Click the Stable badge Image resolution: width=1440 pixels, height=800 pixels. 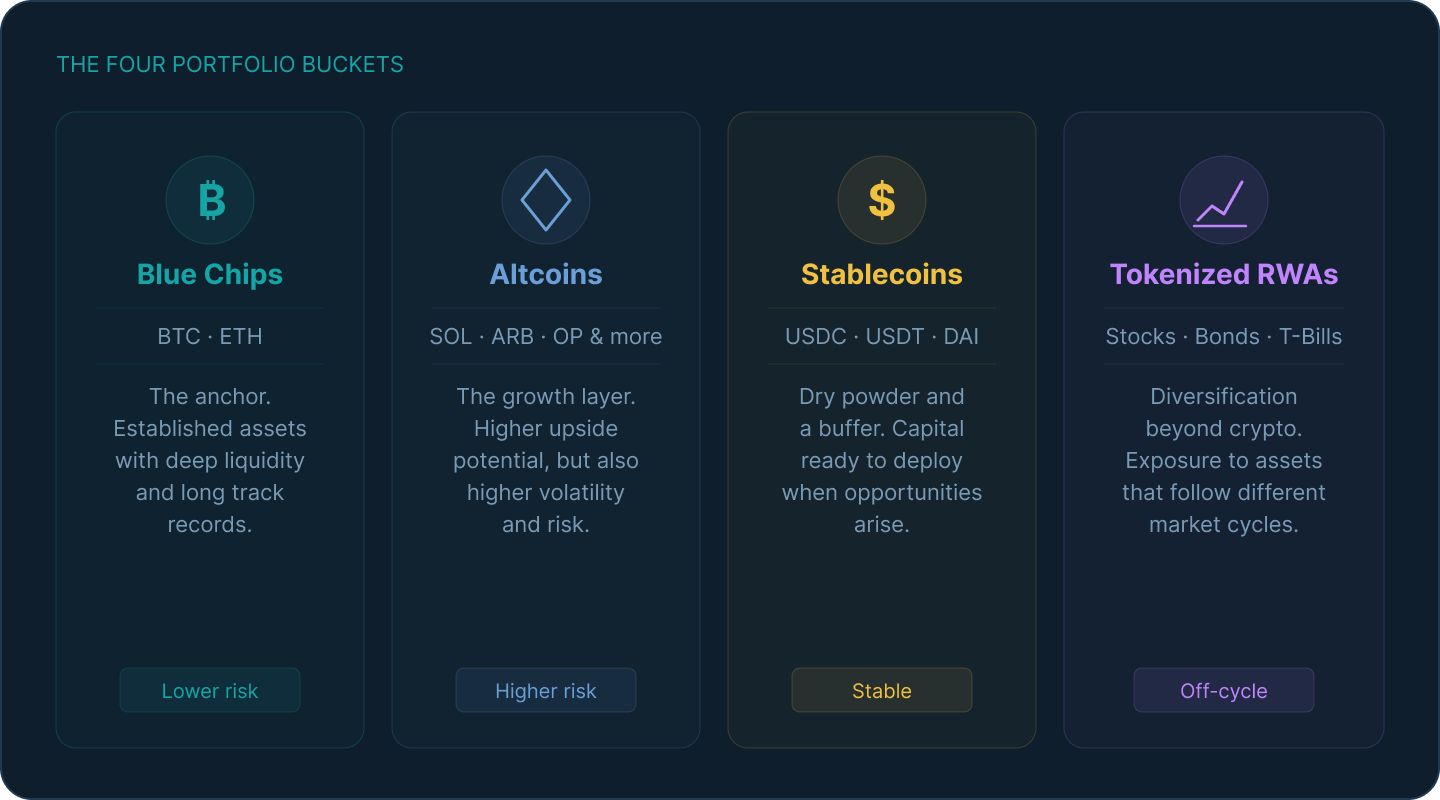pyautogui.click(x=882, y=690)
